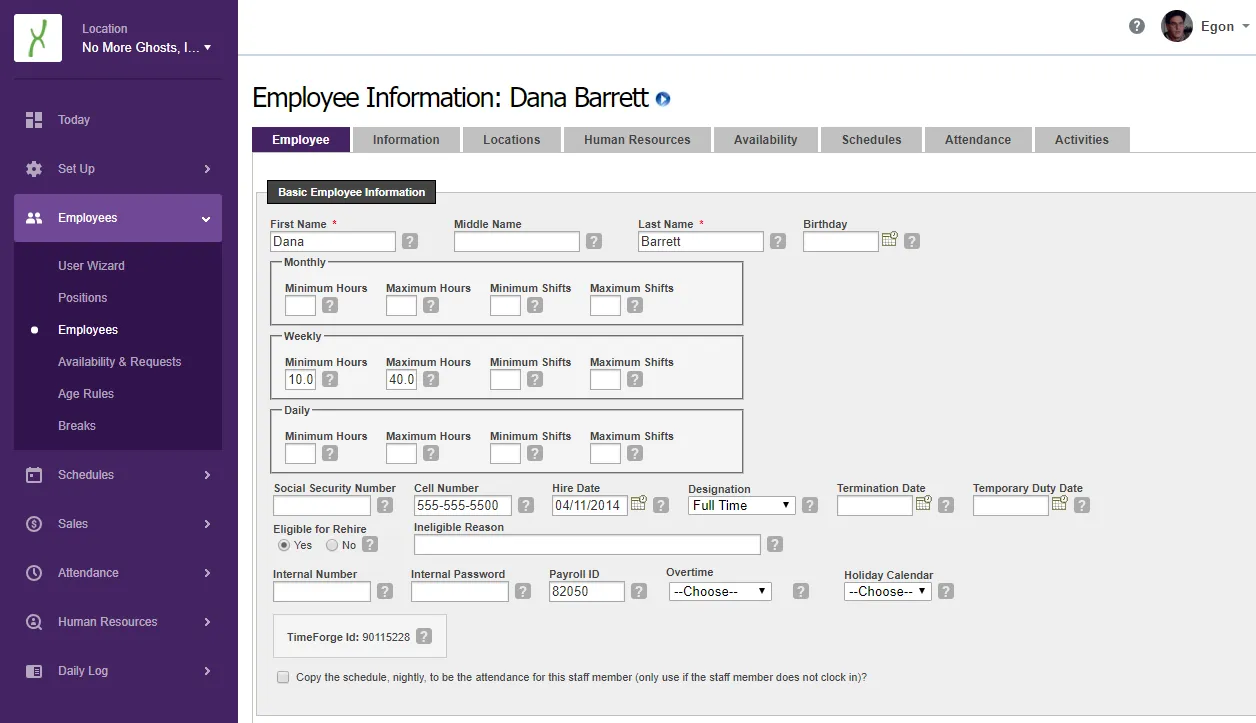Open the Today dashboard icon
The image size is (1256, 723).
(x=34, y=120)
